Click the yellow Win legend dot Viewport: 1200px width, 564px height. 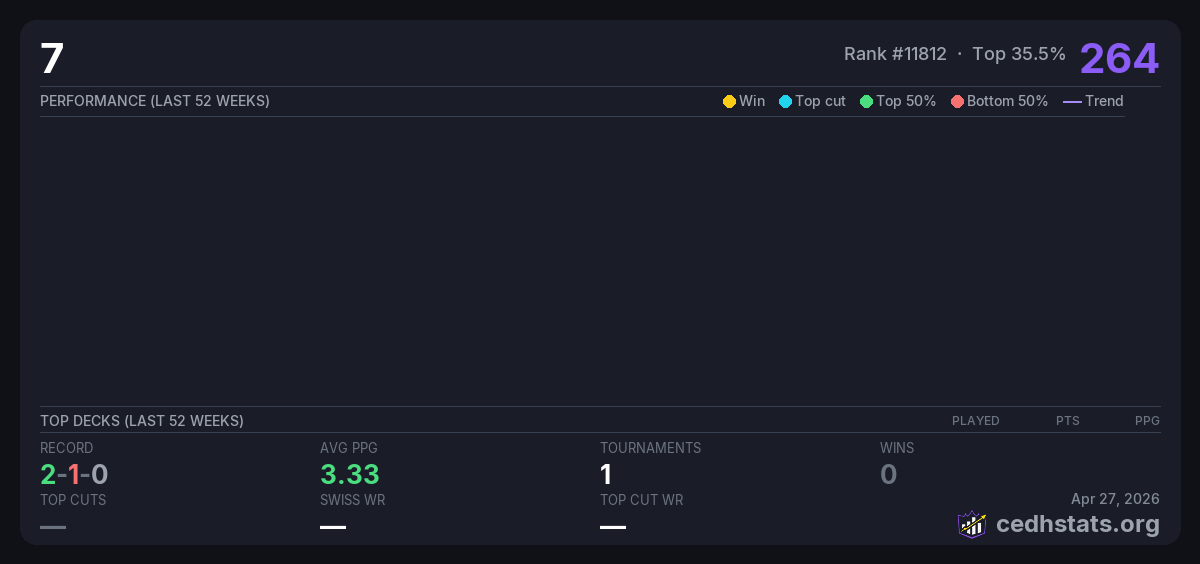(x=729, y=101)
